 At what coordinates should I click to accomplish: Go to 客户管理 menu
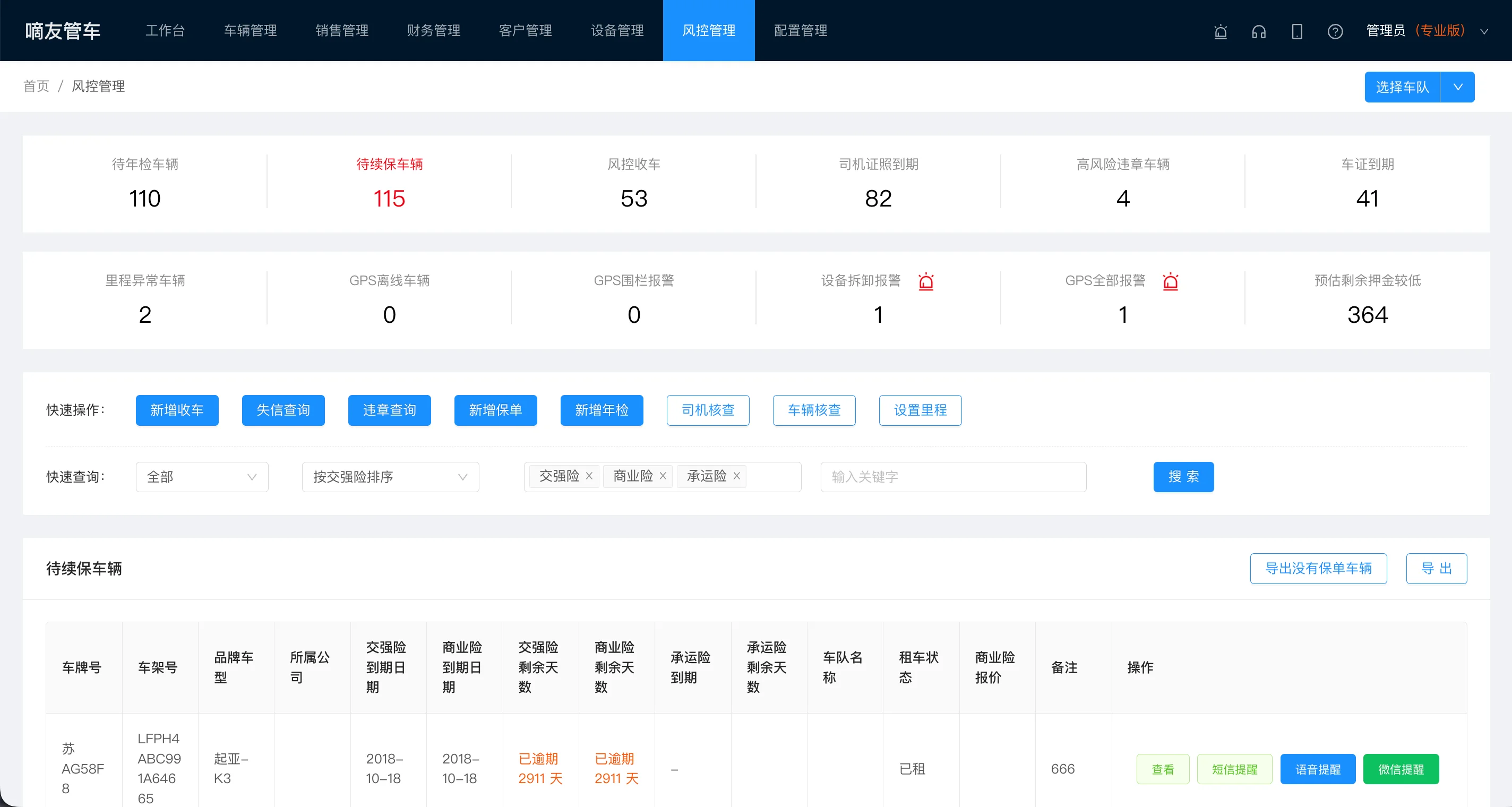(x=526, y=30)
